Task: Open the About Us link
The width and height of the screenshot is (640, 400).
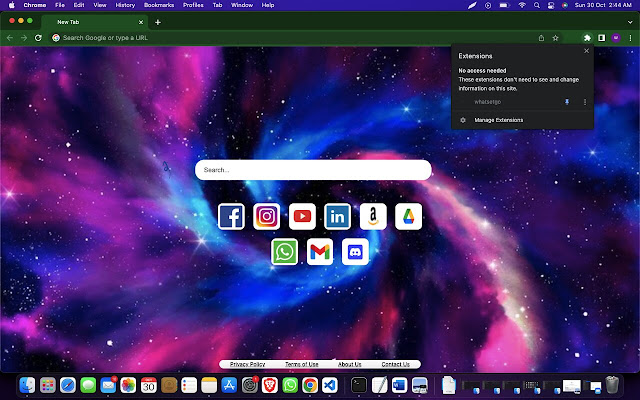Action: (349, 364)
